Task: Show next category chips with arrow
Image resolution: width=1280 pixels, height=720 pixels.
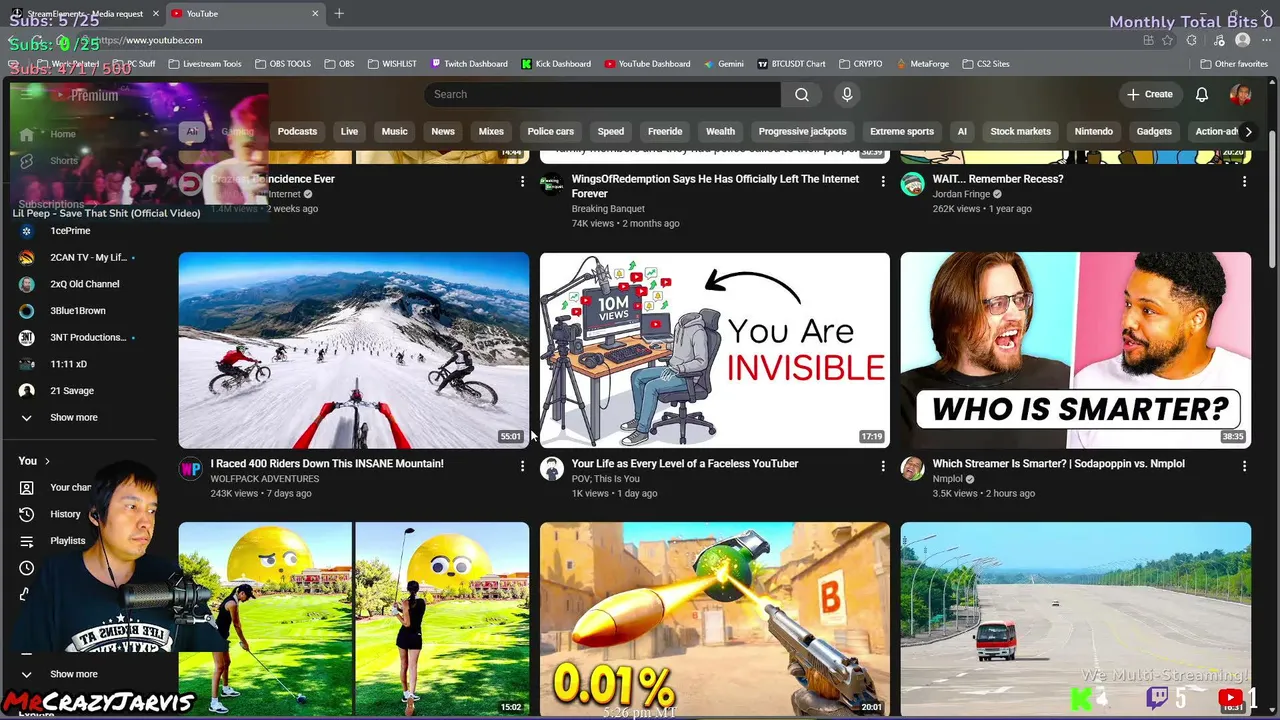Action: (1248, 131)
